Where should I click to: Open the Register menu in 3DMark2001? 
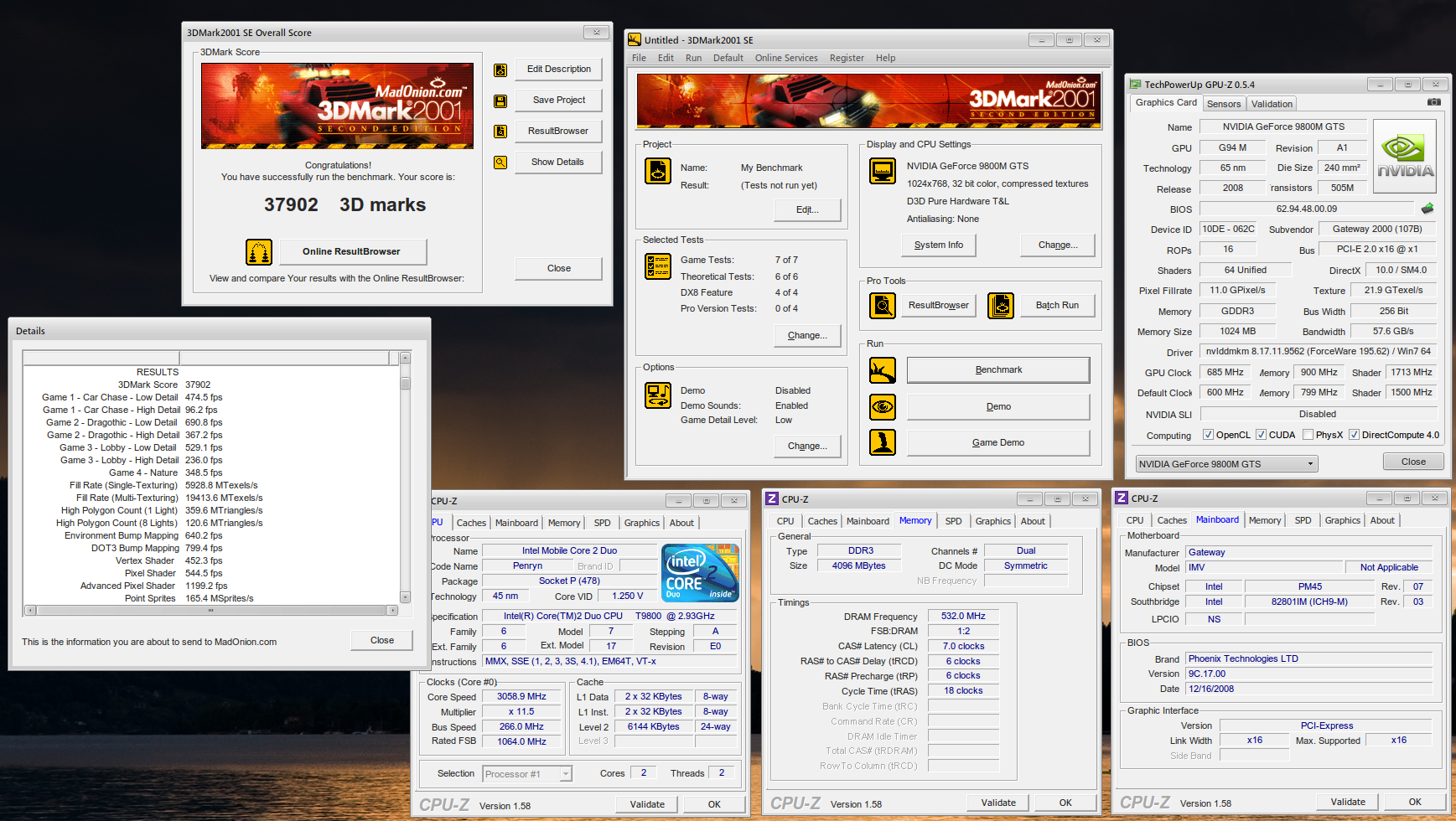[x=847, y=58]
